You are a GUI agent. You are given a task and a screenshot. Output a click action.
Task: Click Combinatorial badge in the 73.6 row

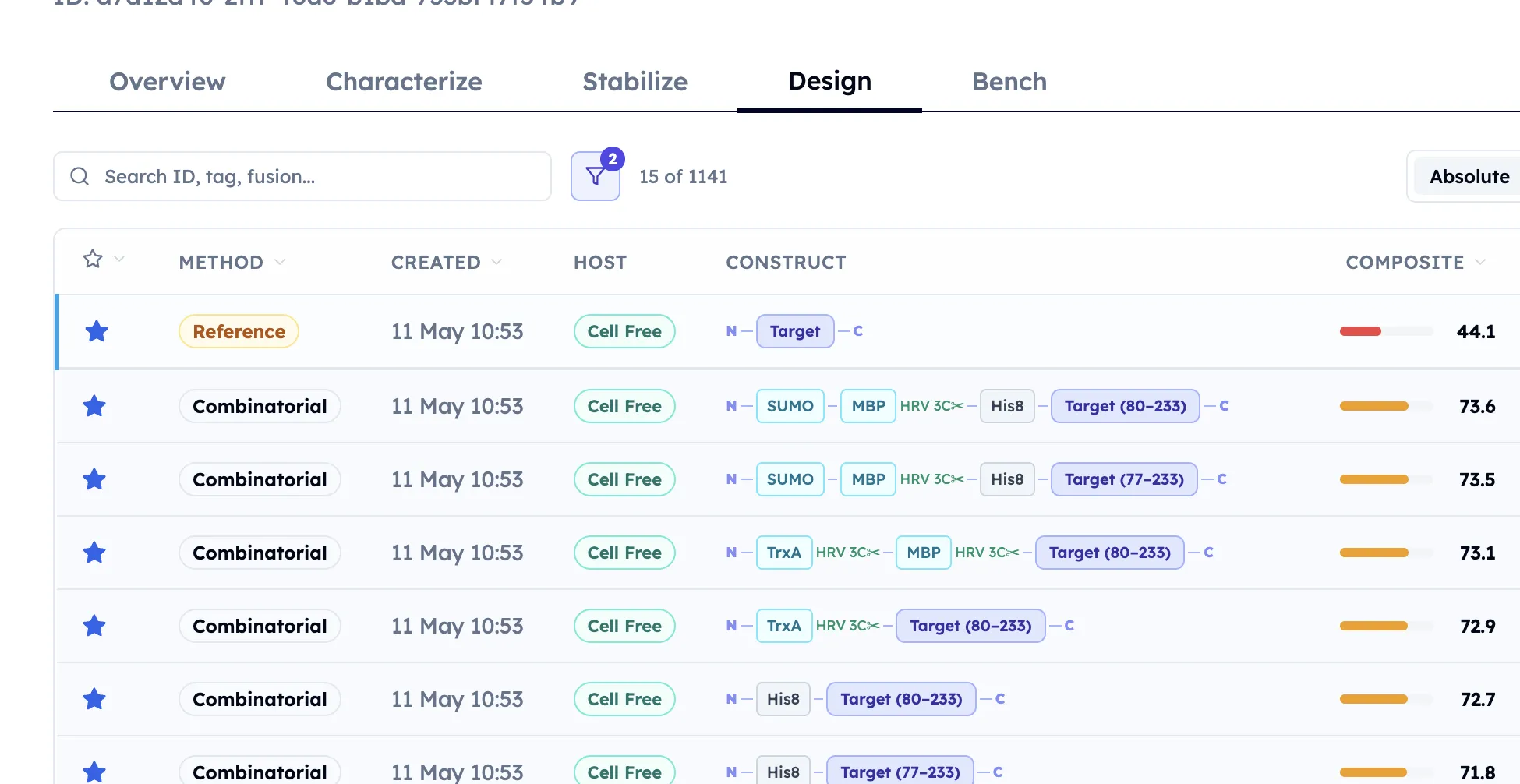pyautogui.click(x=260, y=406)
